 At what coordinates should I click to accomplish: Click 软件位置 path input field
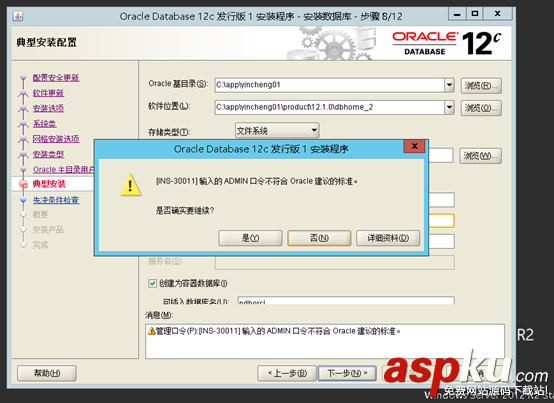tap(330, 107)
